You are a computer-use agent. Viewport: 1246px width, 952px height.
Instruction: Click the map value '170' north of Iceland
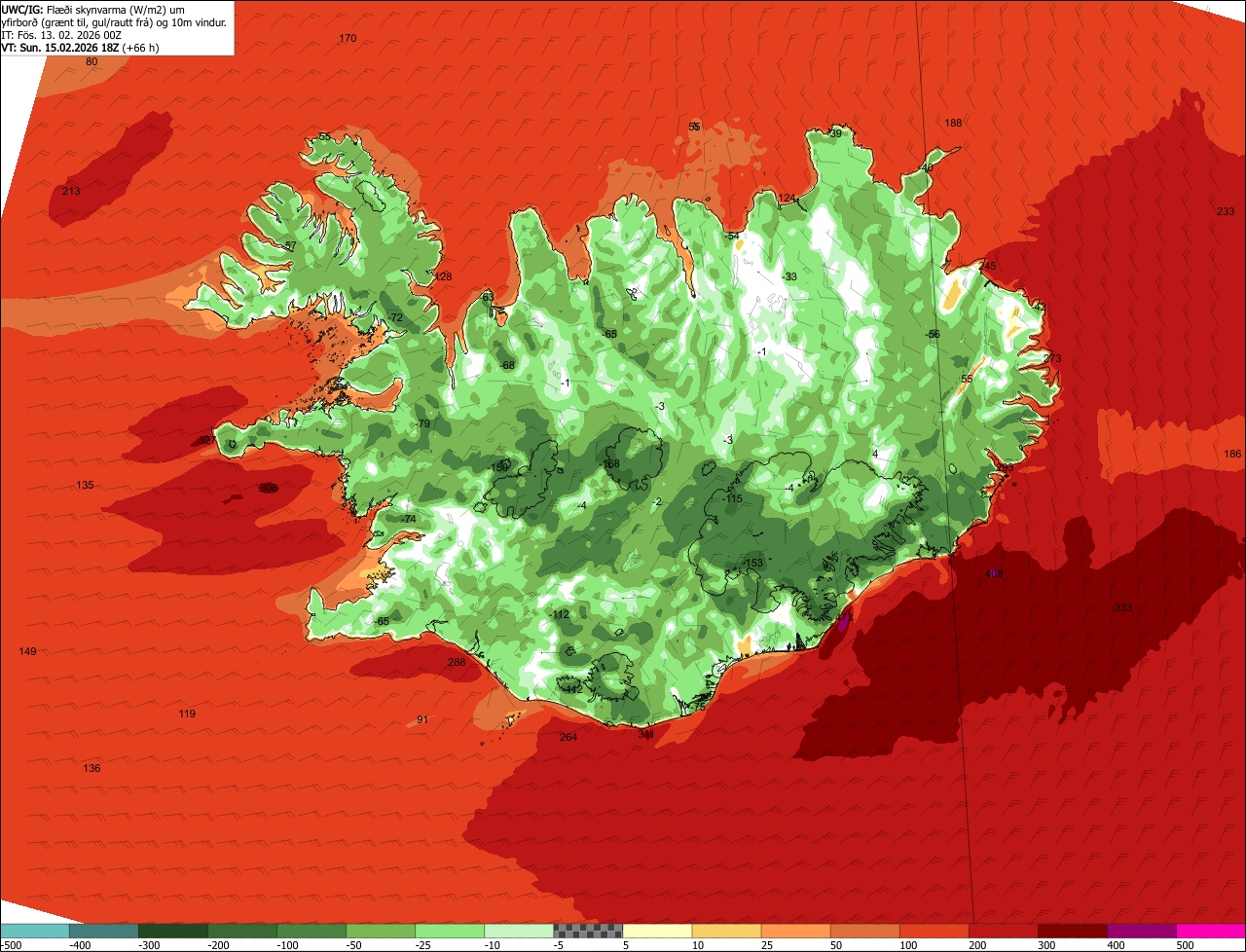click(x=348, y=38)
